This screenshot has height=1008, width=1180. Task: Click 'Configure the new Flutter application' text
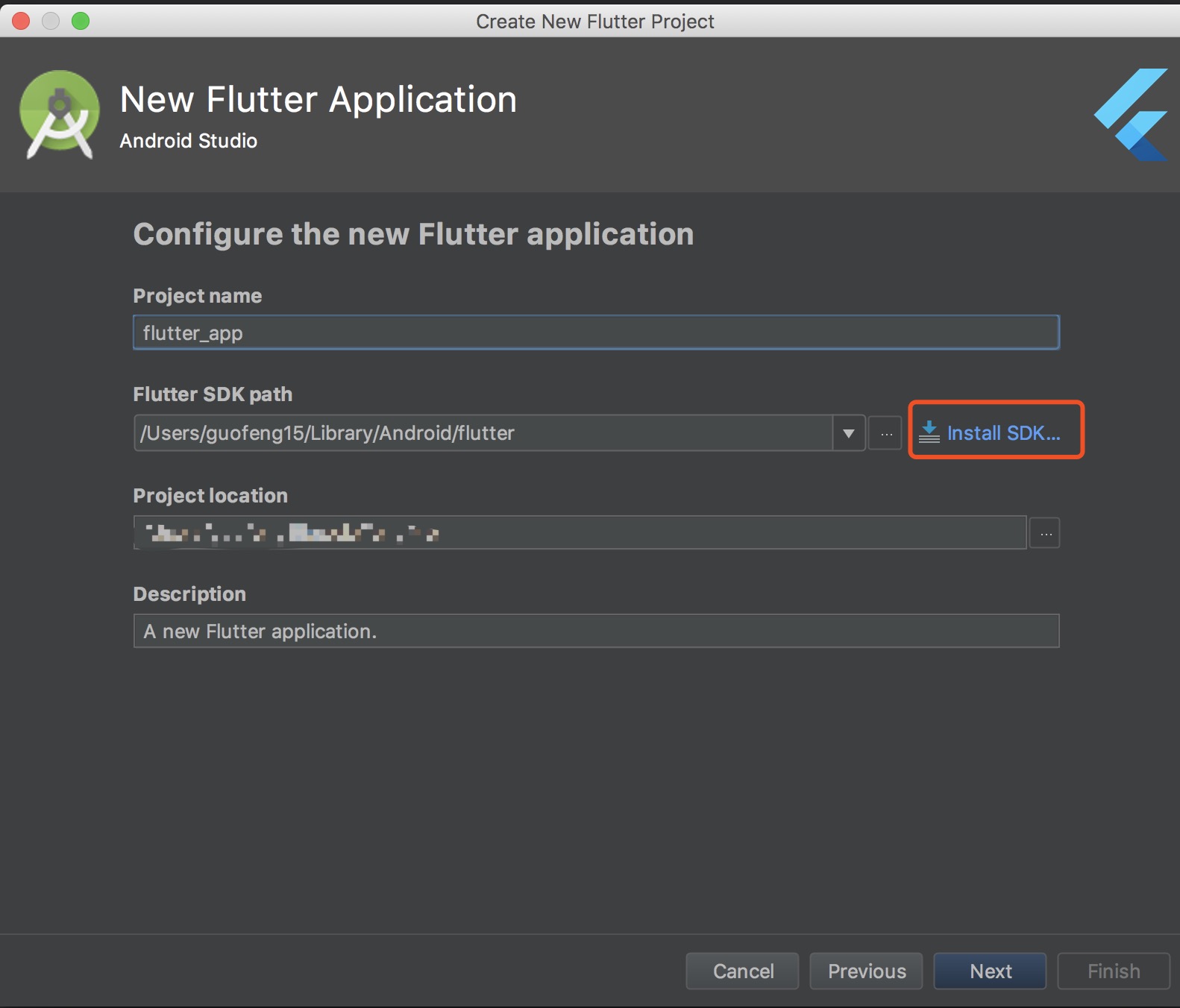point(413,234)
